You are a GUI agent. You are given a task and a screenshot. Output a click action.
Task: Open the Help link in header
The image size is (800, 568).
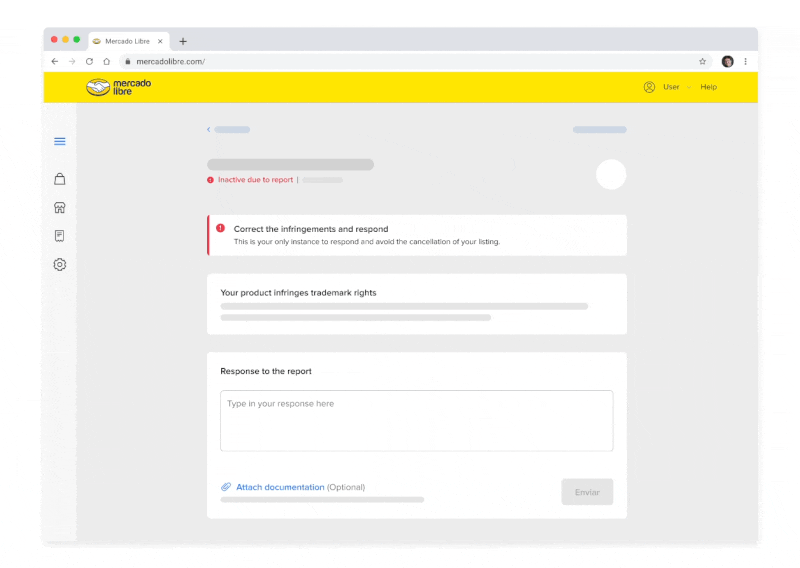click(708, 87)
